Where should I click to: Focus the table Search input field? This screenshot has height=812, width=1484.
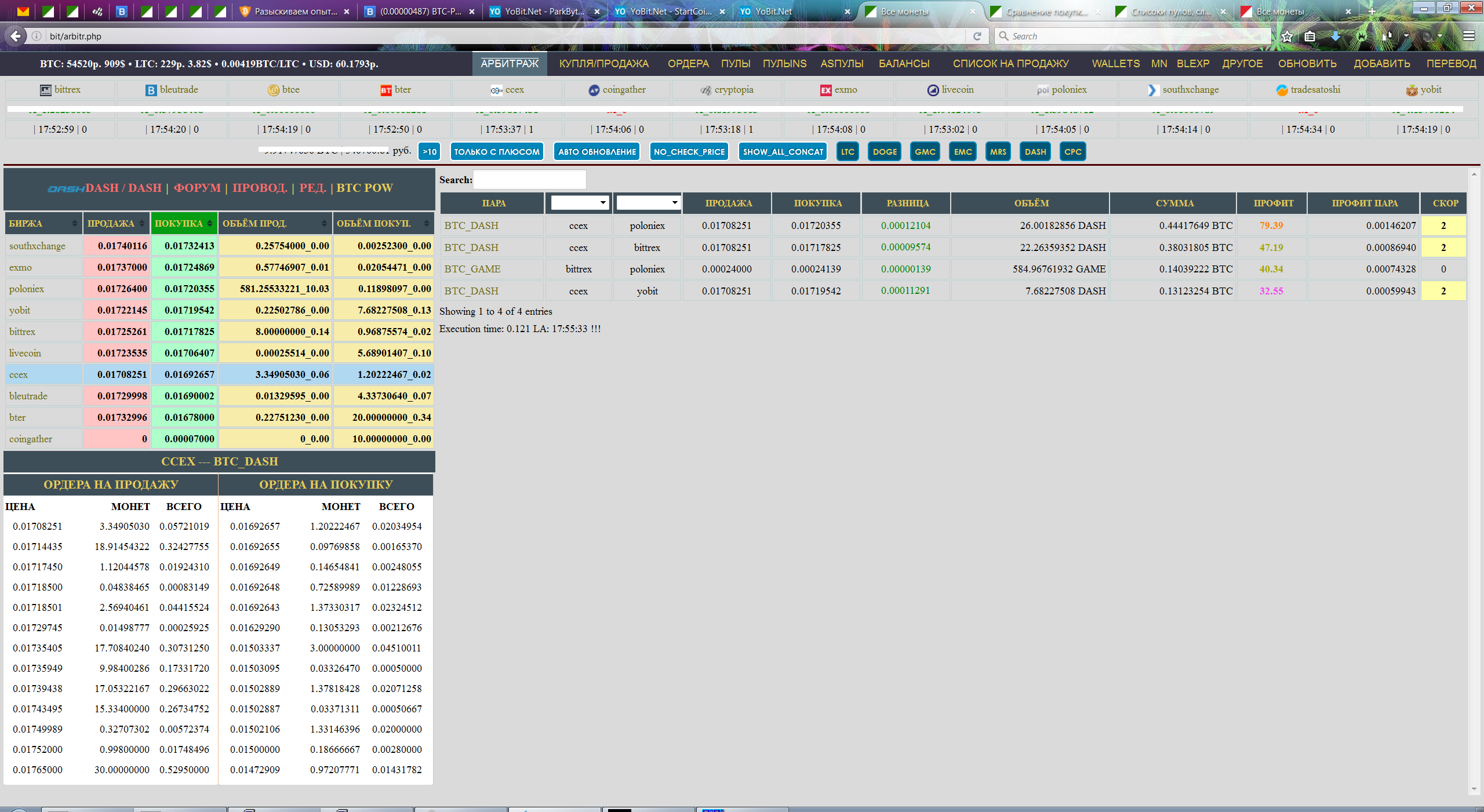[x=530, y=180]
